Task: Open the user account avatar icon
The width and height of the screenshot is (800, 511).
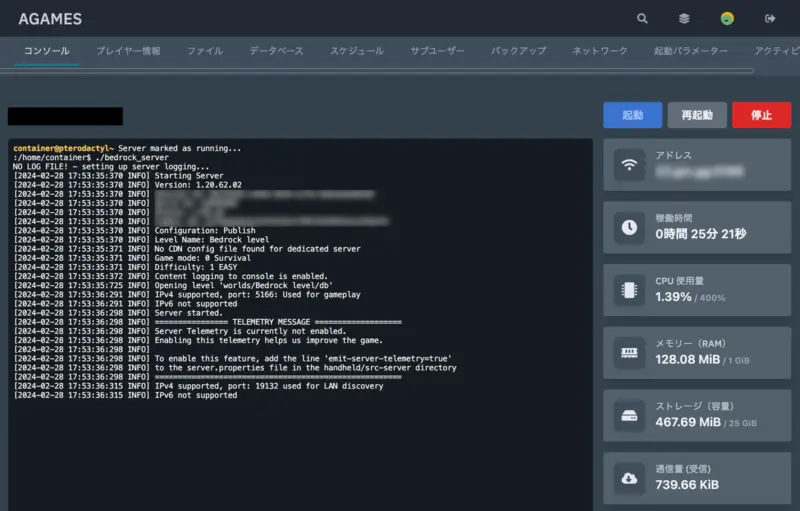Action: [x=727, y=18]
